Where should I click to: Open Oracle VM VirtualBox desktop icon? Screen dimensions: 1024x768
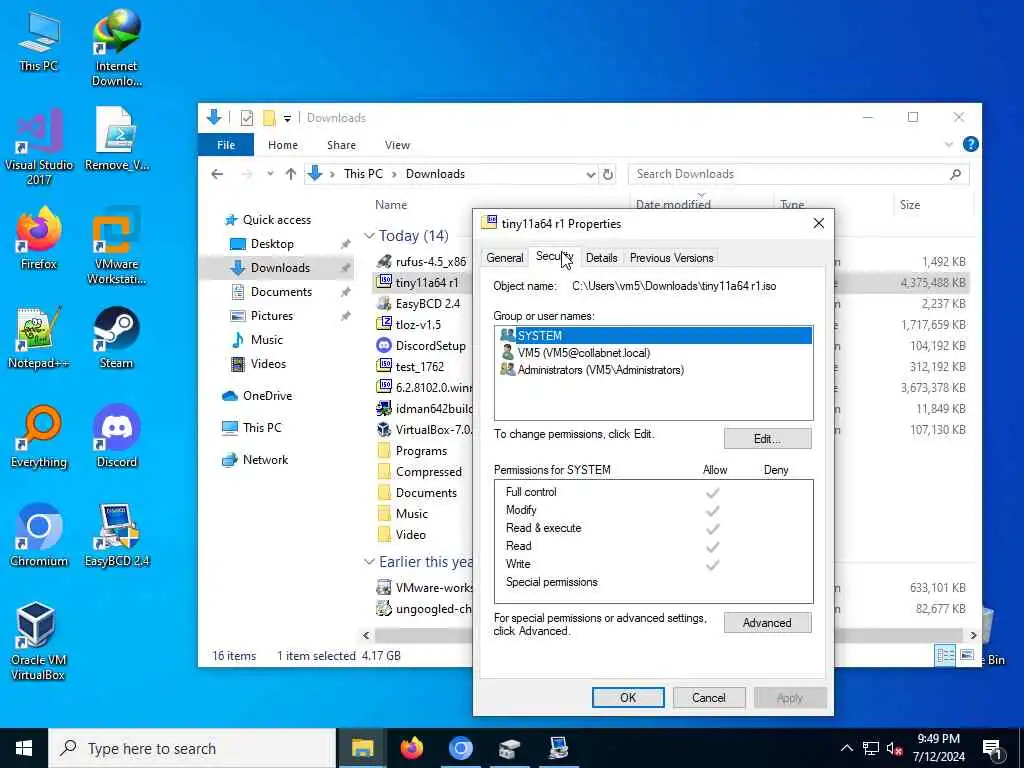coord(37,641)
